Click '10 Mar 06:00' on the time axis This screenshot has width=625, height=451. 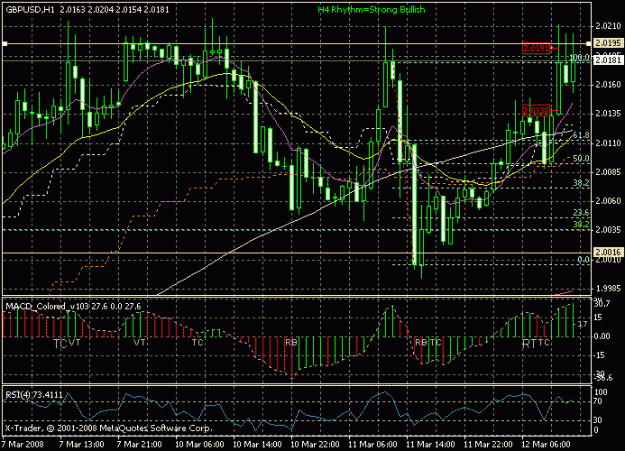point(199,444)
